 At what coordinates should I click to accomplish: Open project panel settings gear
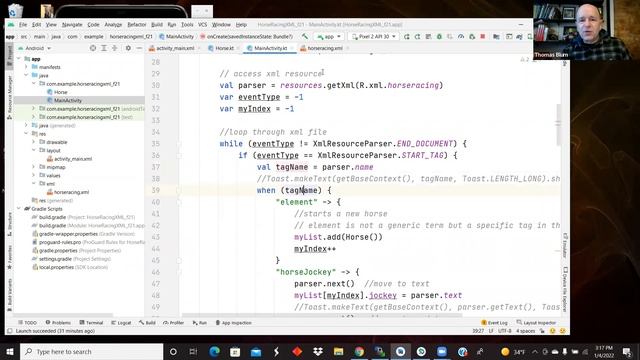(128, 48)
